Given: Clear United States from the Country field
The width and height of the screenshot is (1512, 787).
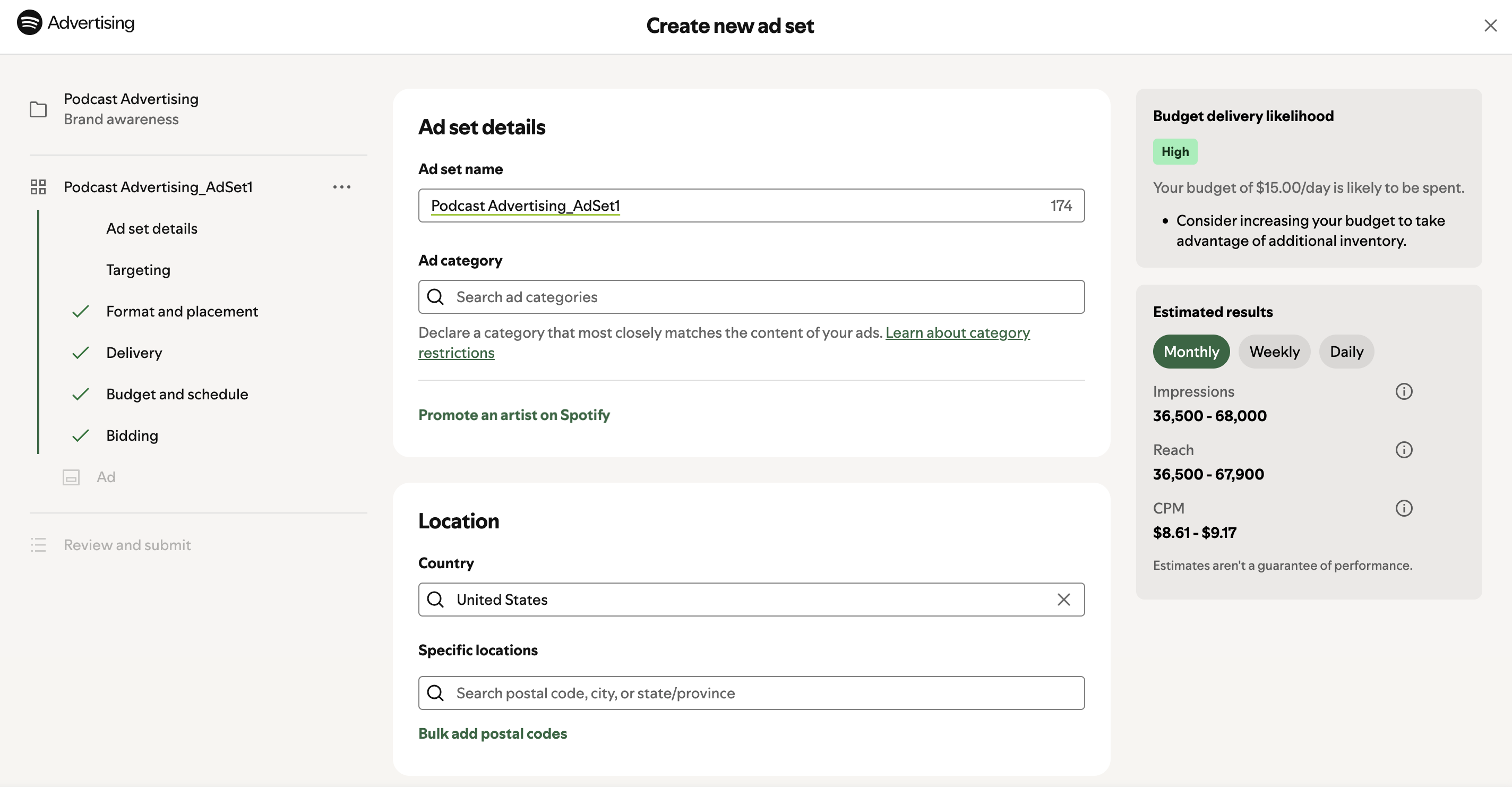Looking at the screenshot, I should click(x=1063, y=600).
